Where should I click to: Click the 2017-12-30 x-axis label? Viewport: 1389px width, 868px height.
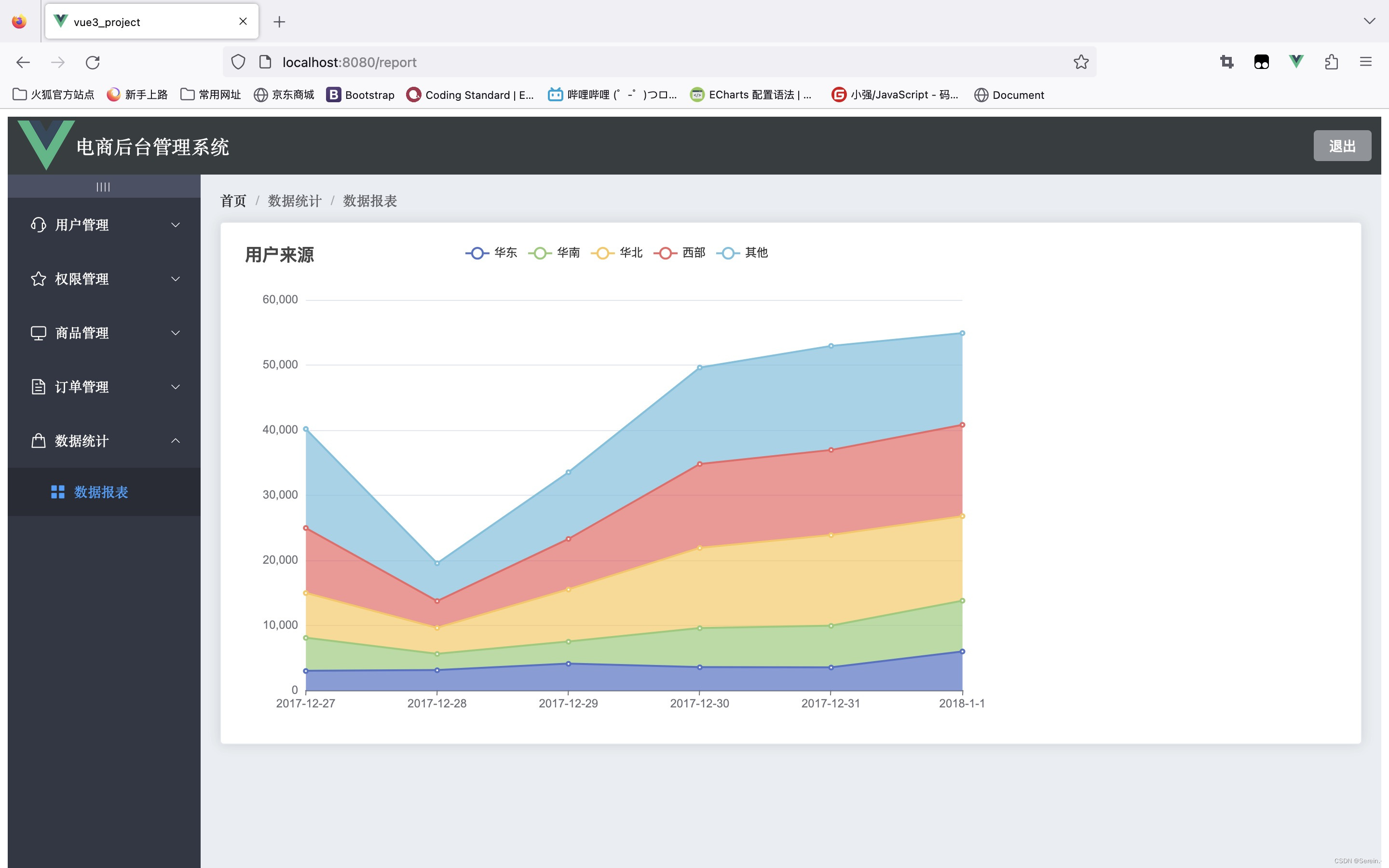(700, 703)
